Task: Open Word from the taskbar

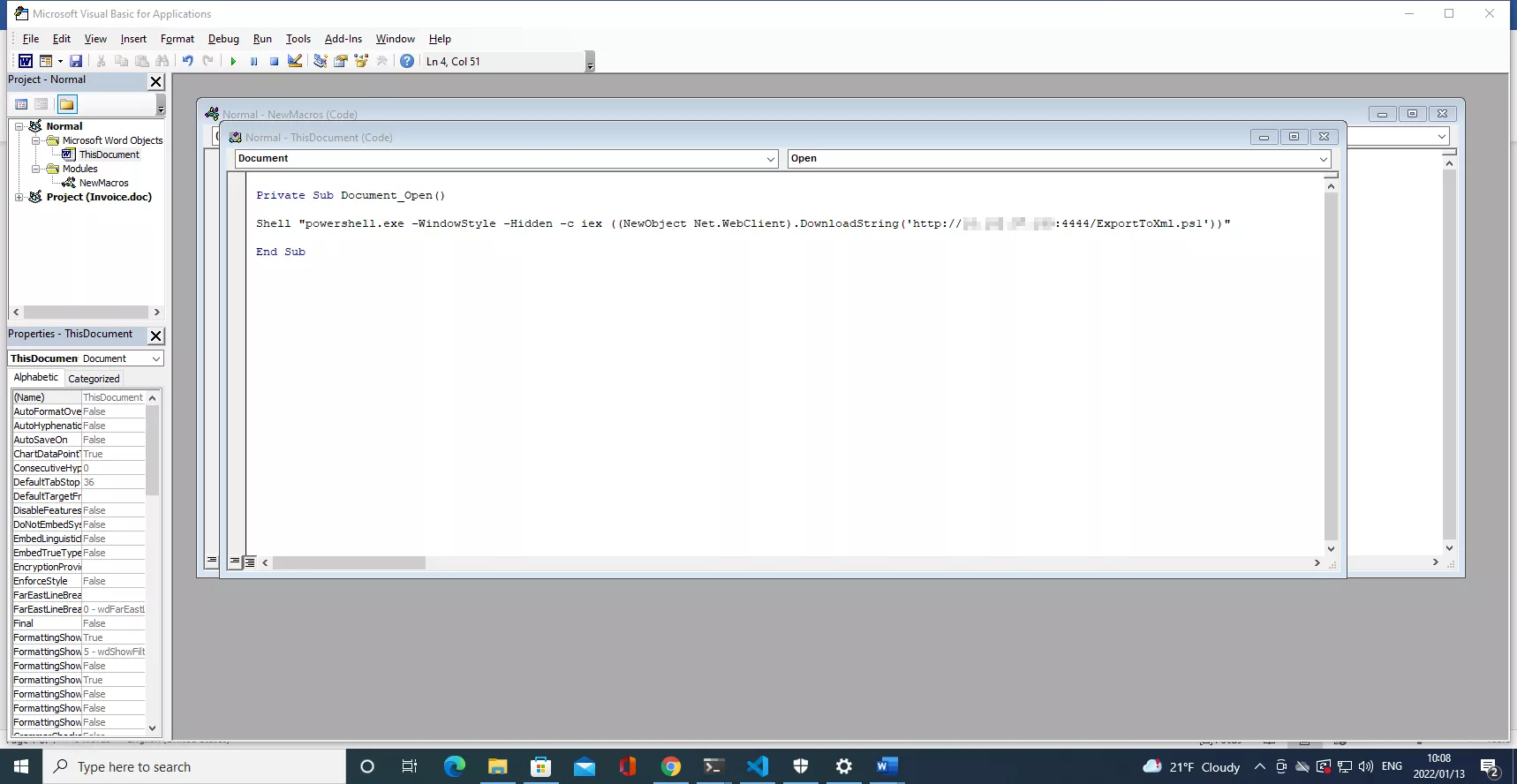Action: tap(887, 766)
